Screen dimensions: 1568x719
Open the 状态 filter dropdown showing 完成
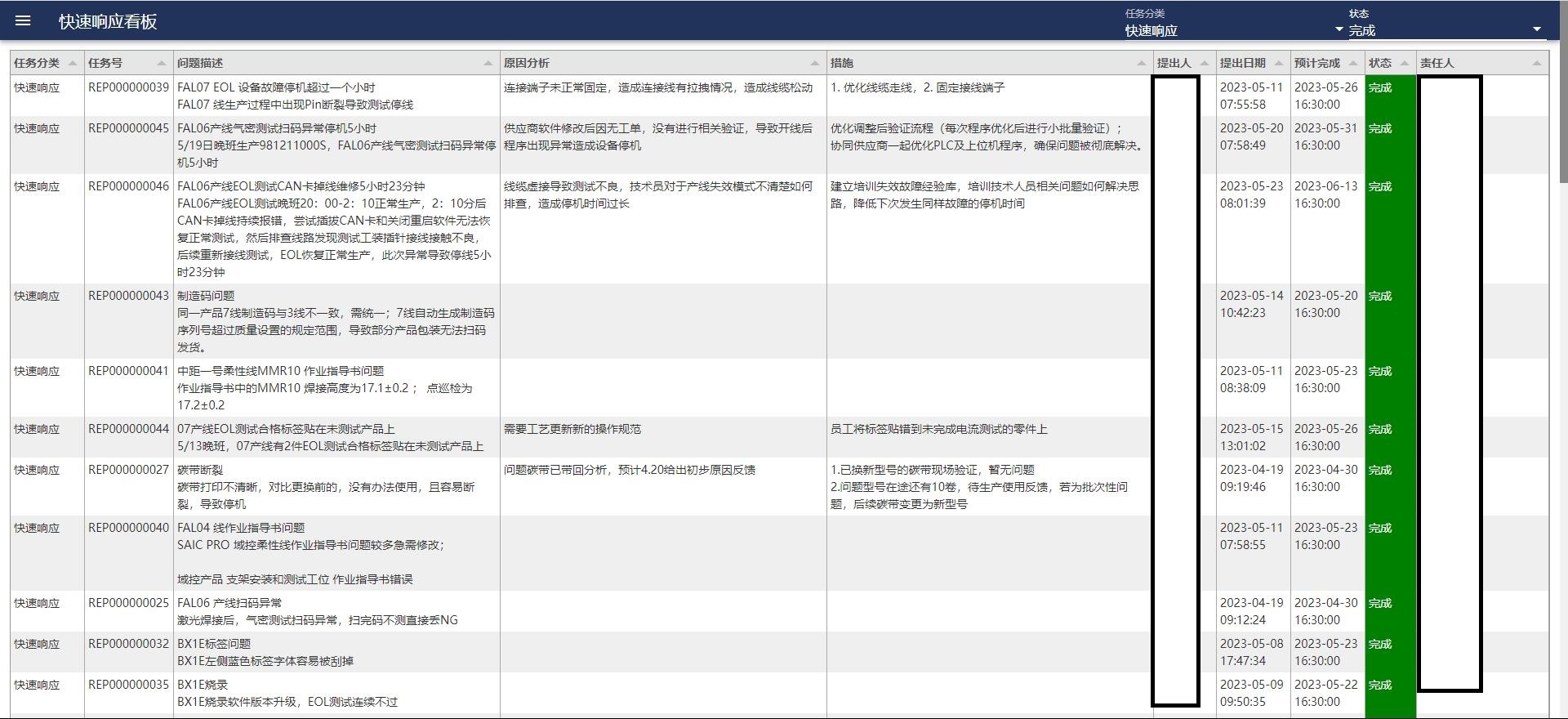pos(1445,30)
